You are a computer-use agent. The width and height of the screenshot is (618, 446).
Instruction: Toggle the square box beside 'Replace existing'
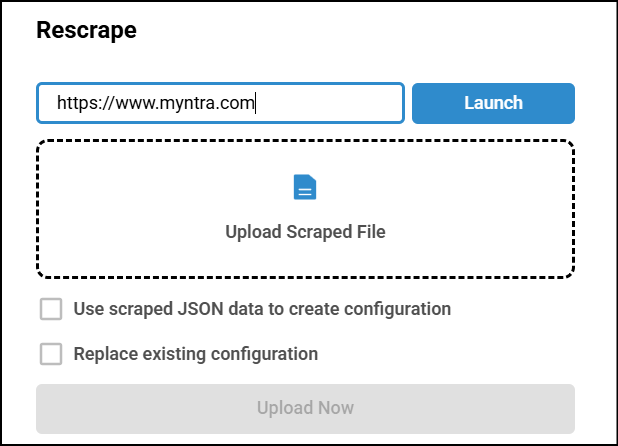coord(51,354)
